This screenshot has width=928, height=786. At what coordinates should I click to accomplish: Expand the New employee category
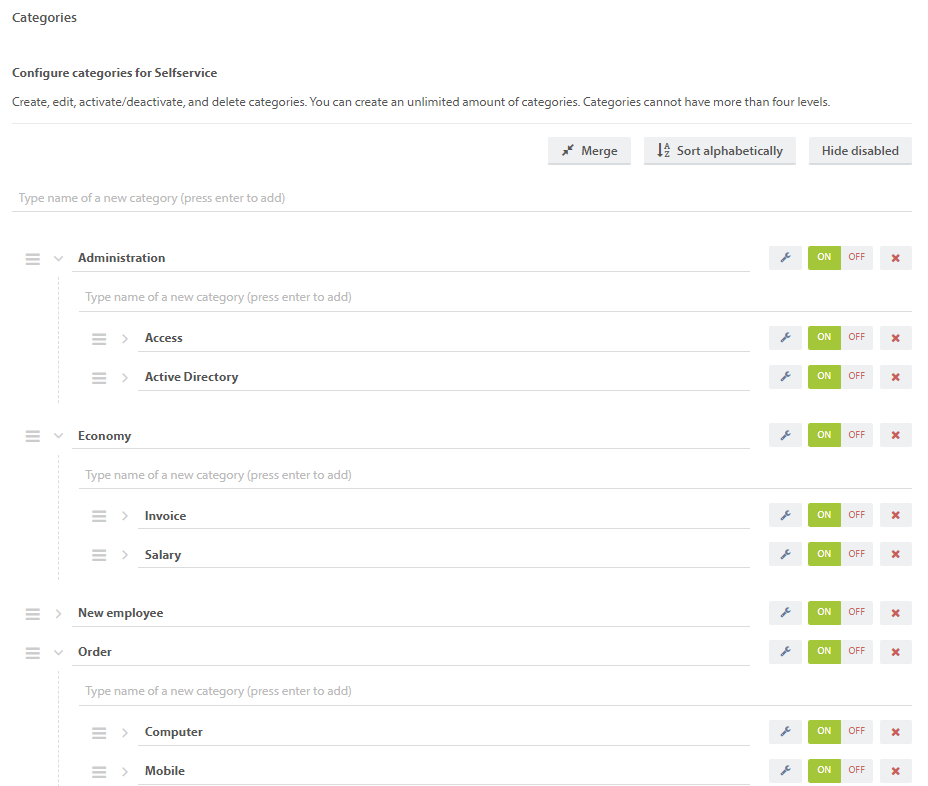tap(58, 613)
